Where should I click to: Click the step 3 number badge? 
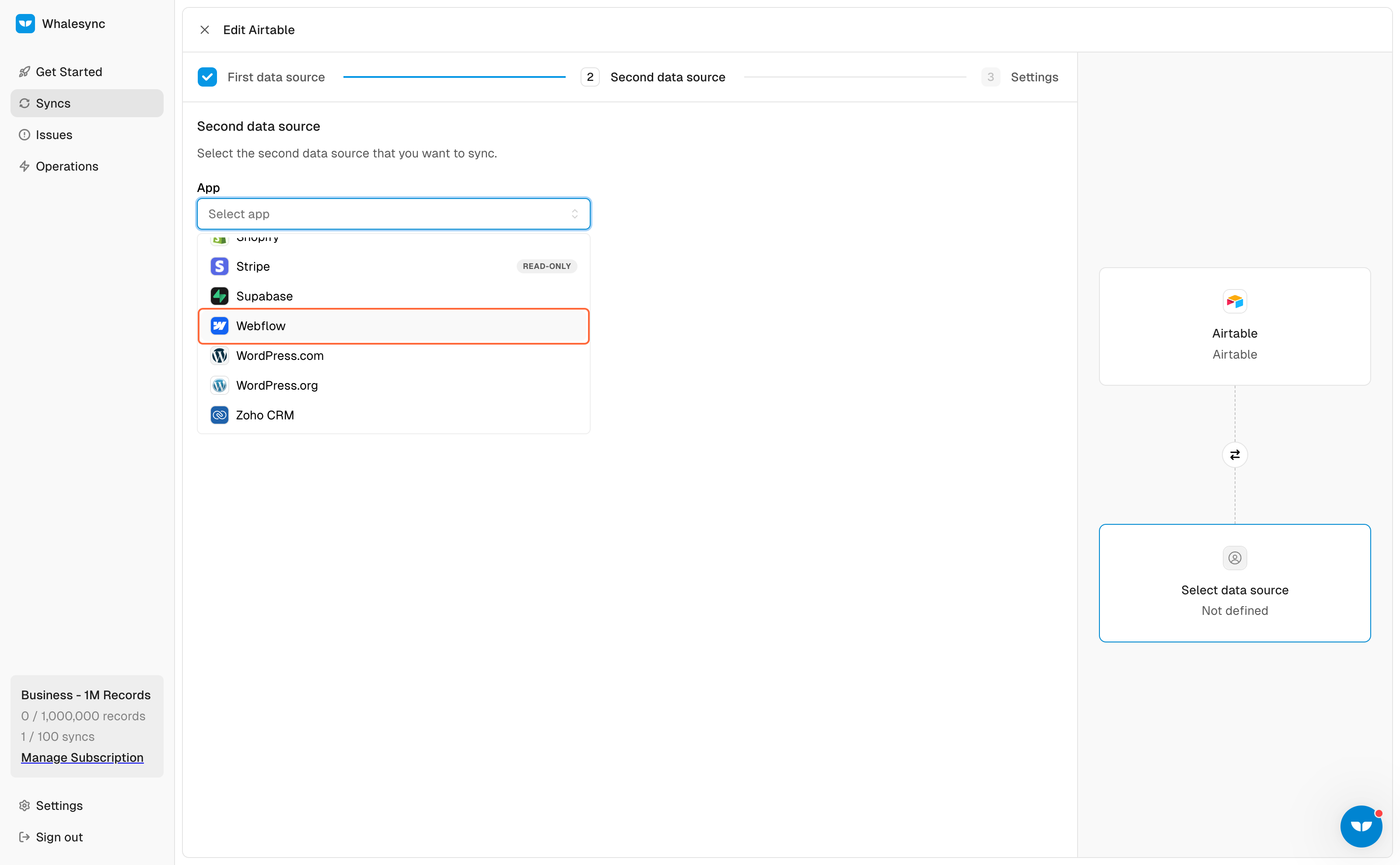(990, 77)
